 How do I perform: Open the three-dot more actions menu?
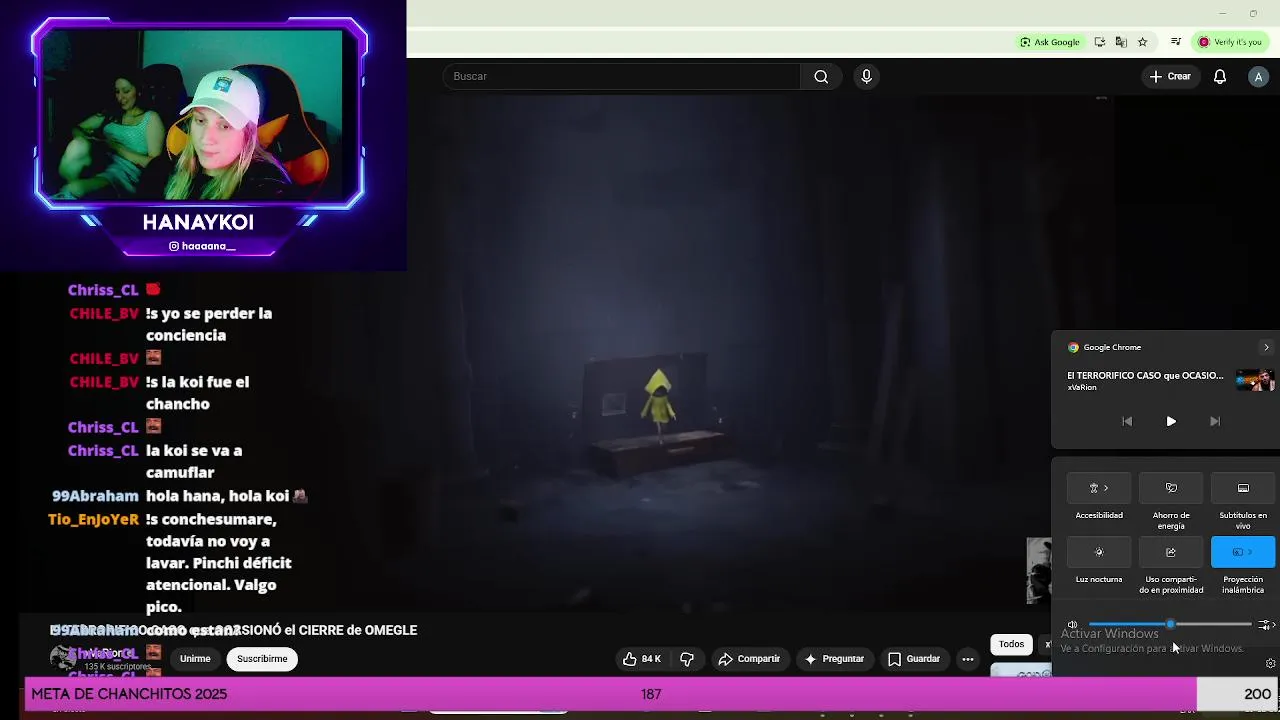click(x=967, y=659)
